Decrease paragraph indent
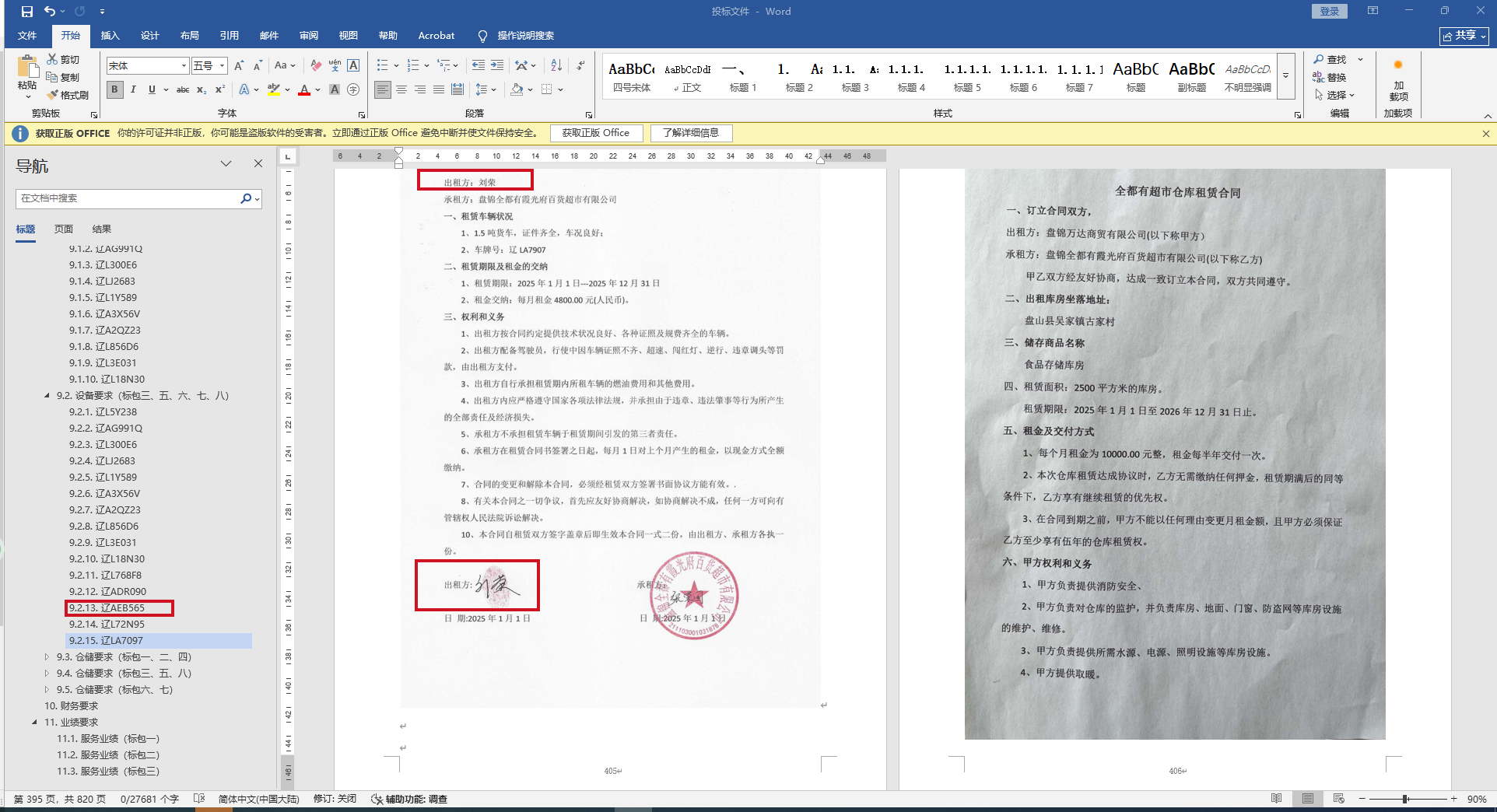 478,66
